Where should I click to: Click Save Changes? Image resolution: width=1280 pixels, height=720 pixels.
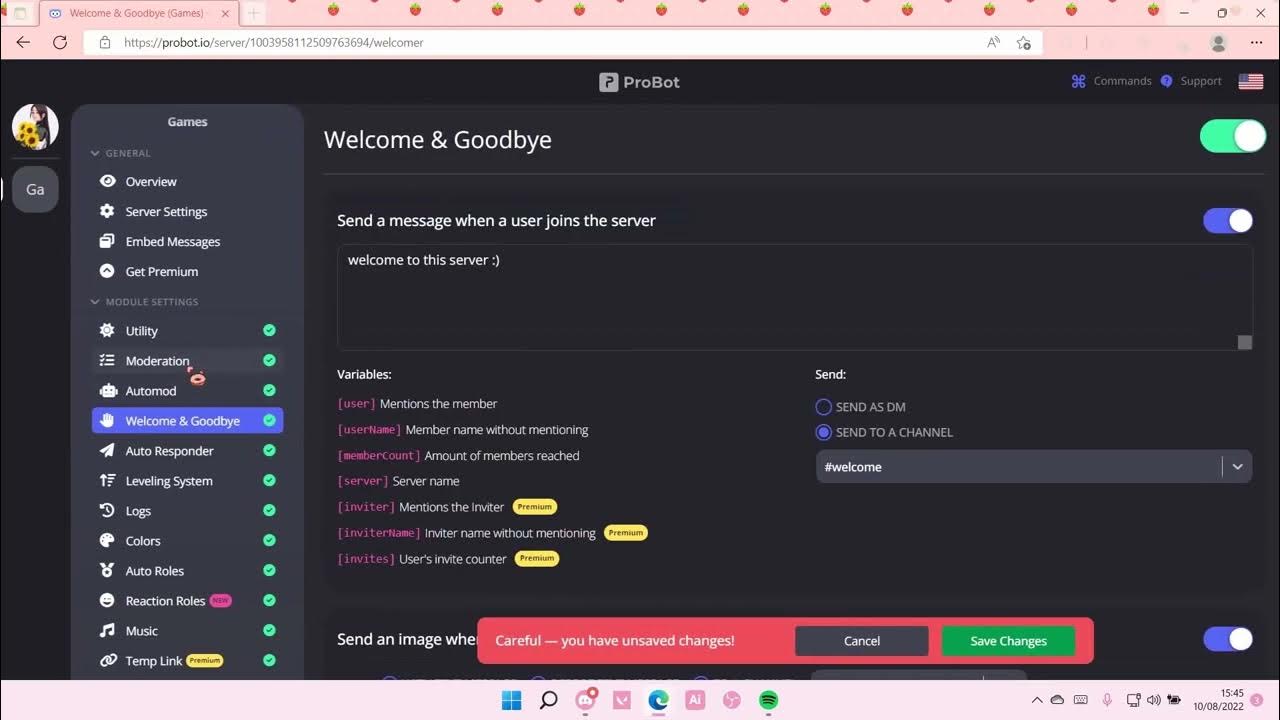pyautogui.click(x=1008, y=641)
